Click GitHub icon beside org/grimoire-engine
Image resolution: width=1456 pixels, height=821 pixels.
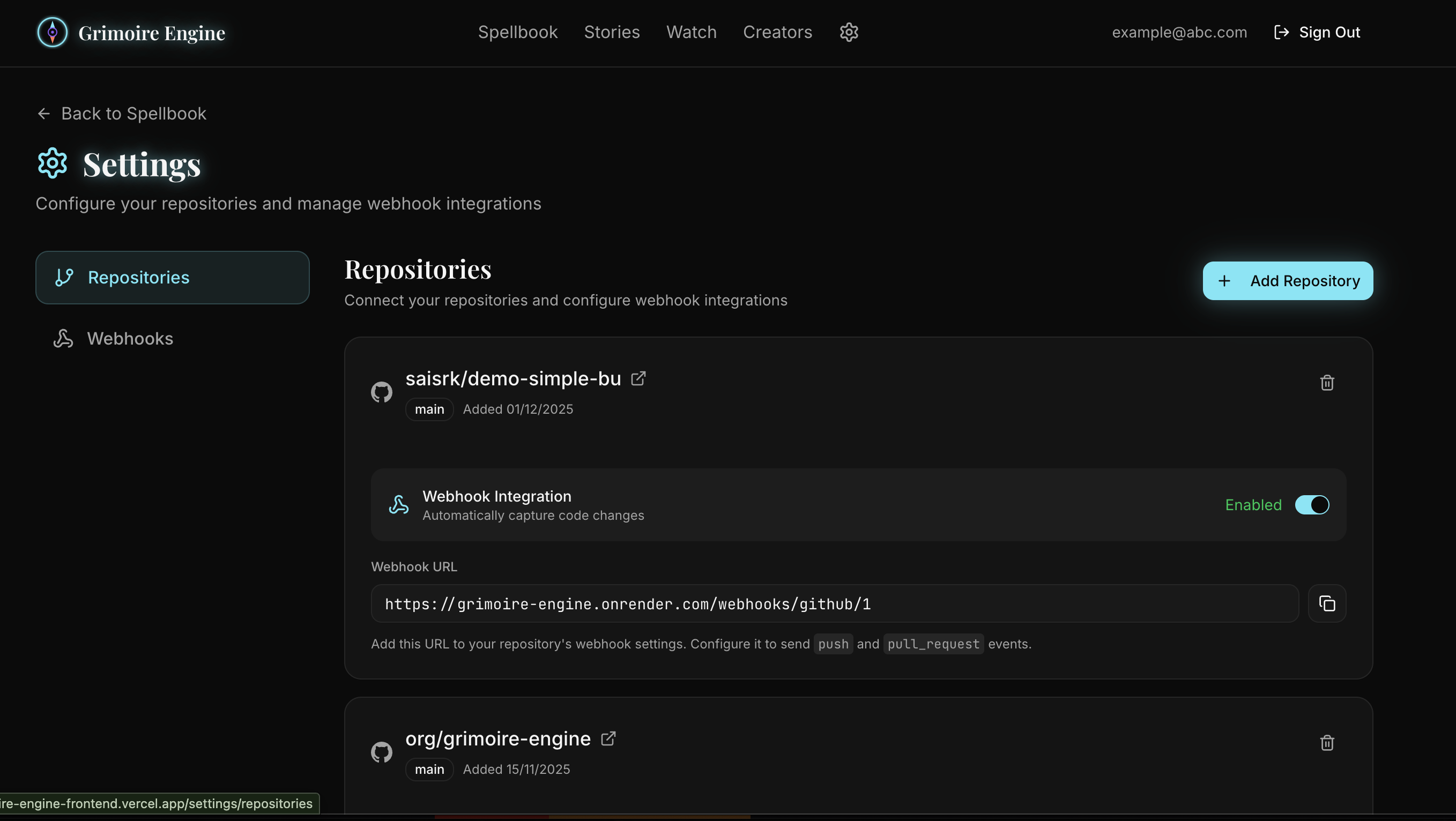382,752
